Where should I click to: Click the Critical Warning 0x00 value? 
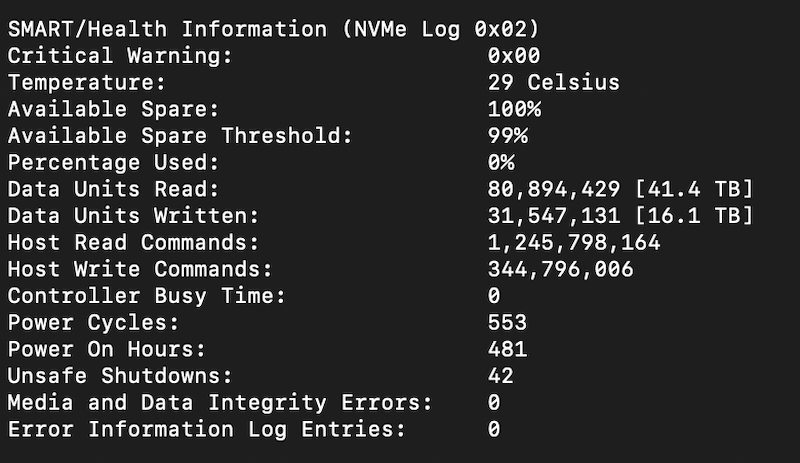pos(514,56)
